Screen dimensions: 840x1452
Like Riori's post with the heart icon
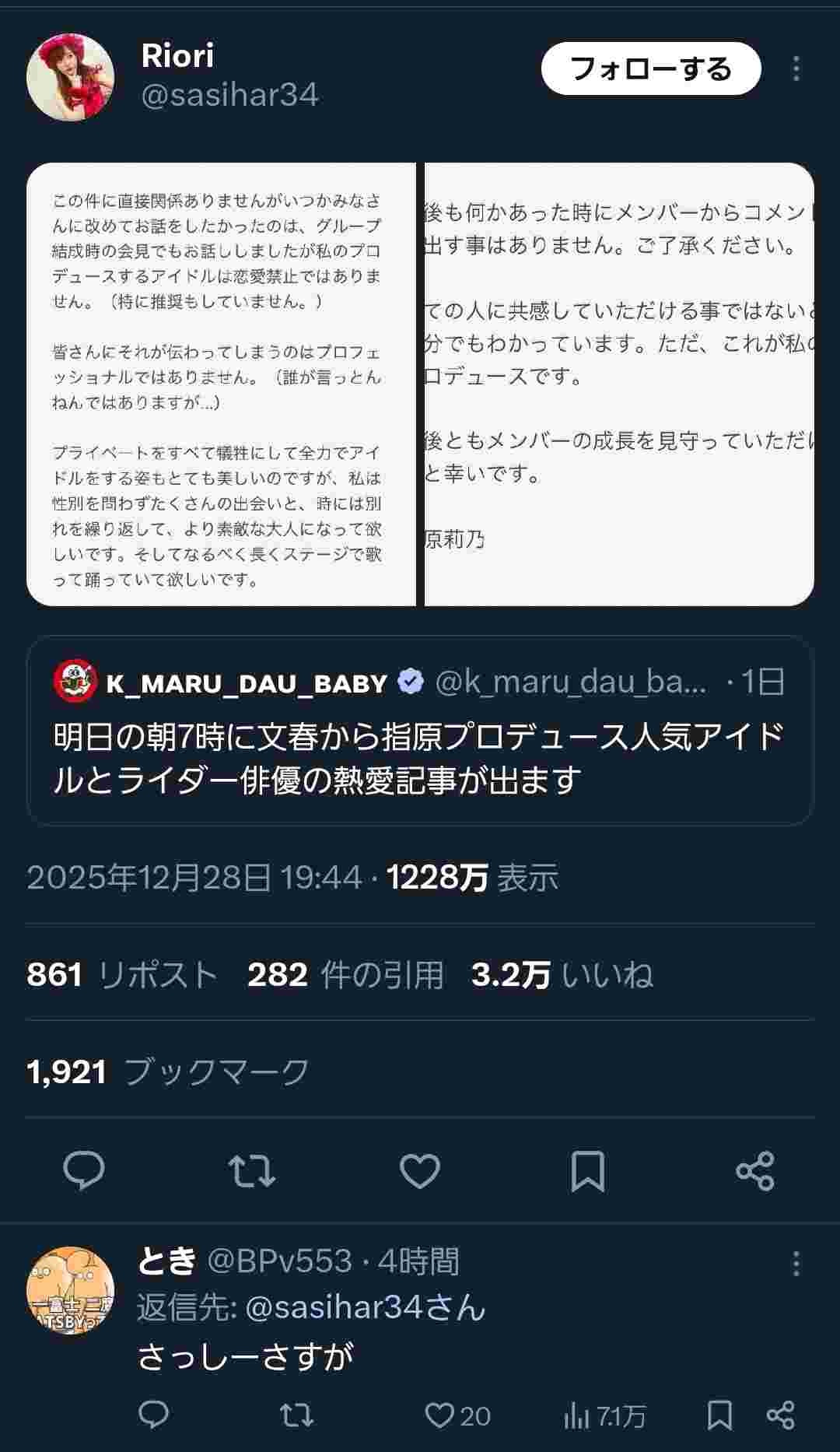[420, 1170]
